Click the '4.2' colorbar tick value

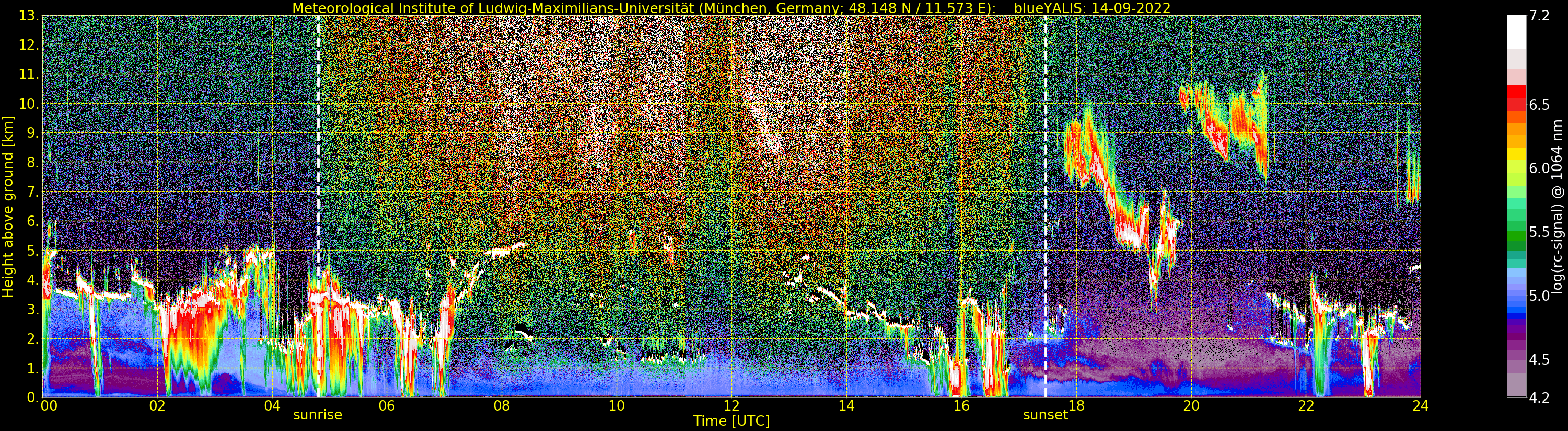[1539, 398]
